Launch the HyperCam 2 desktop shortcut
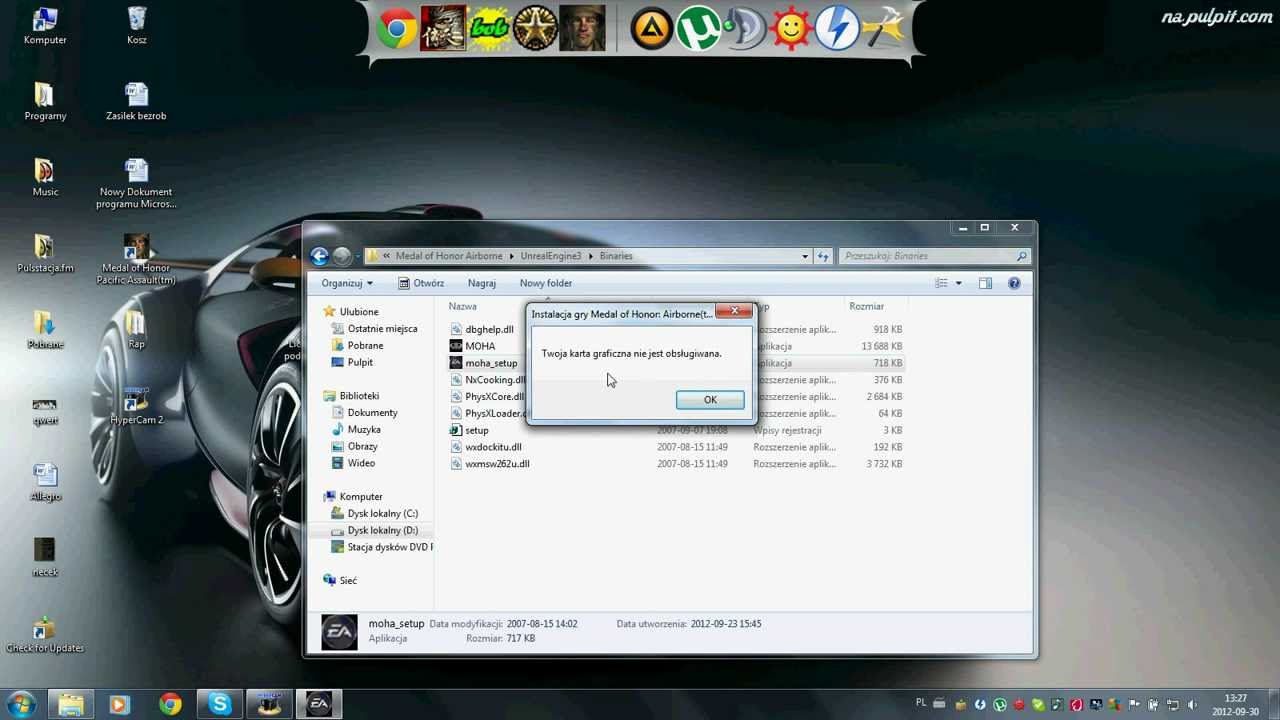1280x720 pixels. tap(136, 406)
